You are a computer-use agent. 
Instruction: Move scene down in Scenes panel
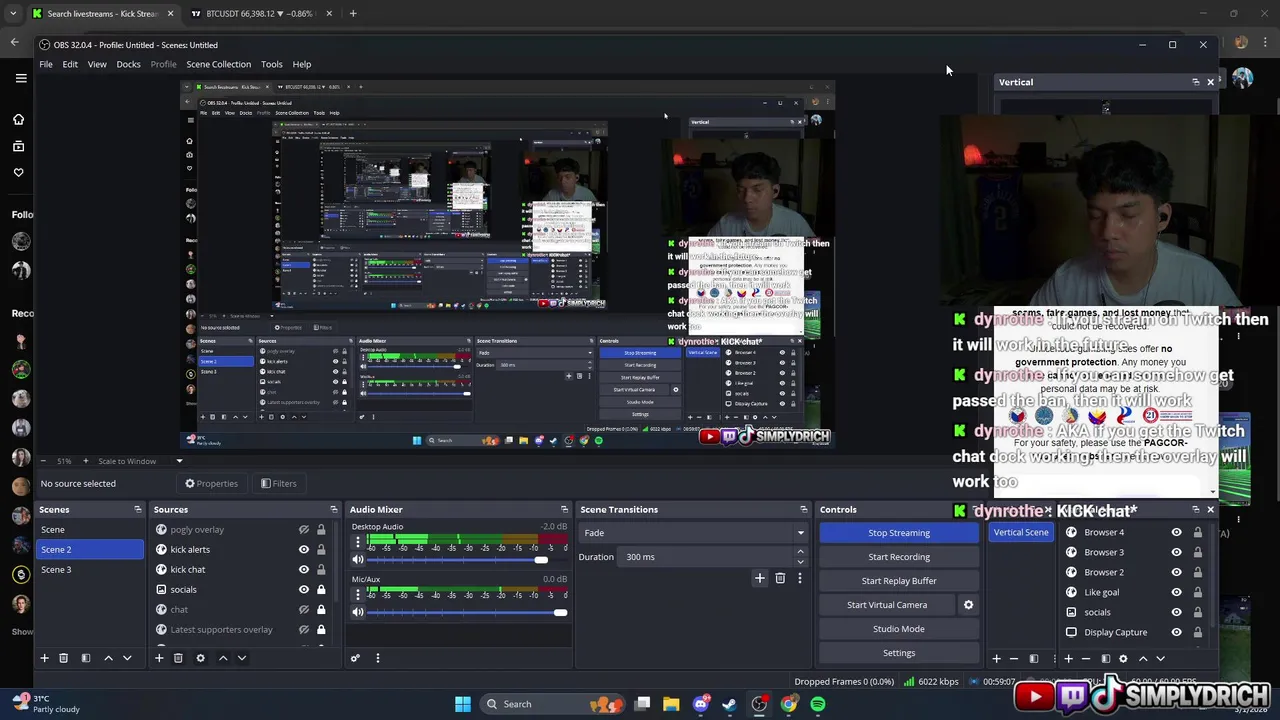[127, 658]
